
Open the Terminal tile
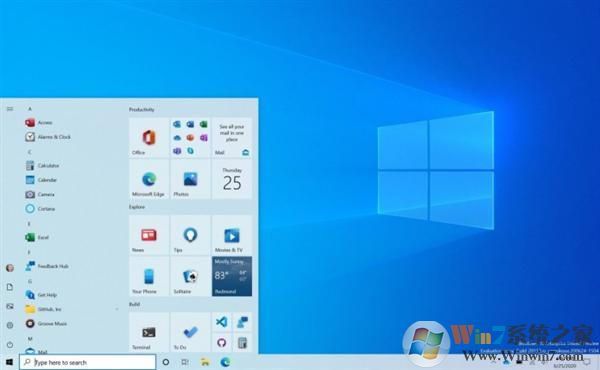click(x=149, y=332)
